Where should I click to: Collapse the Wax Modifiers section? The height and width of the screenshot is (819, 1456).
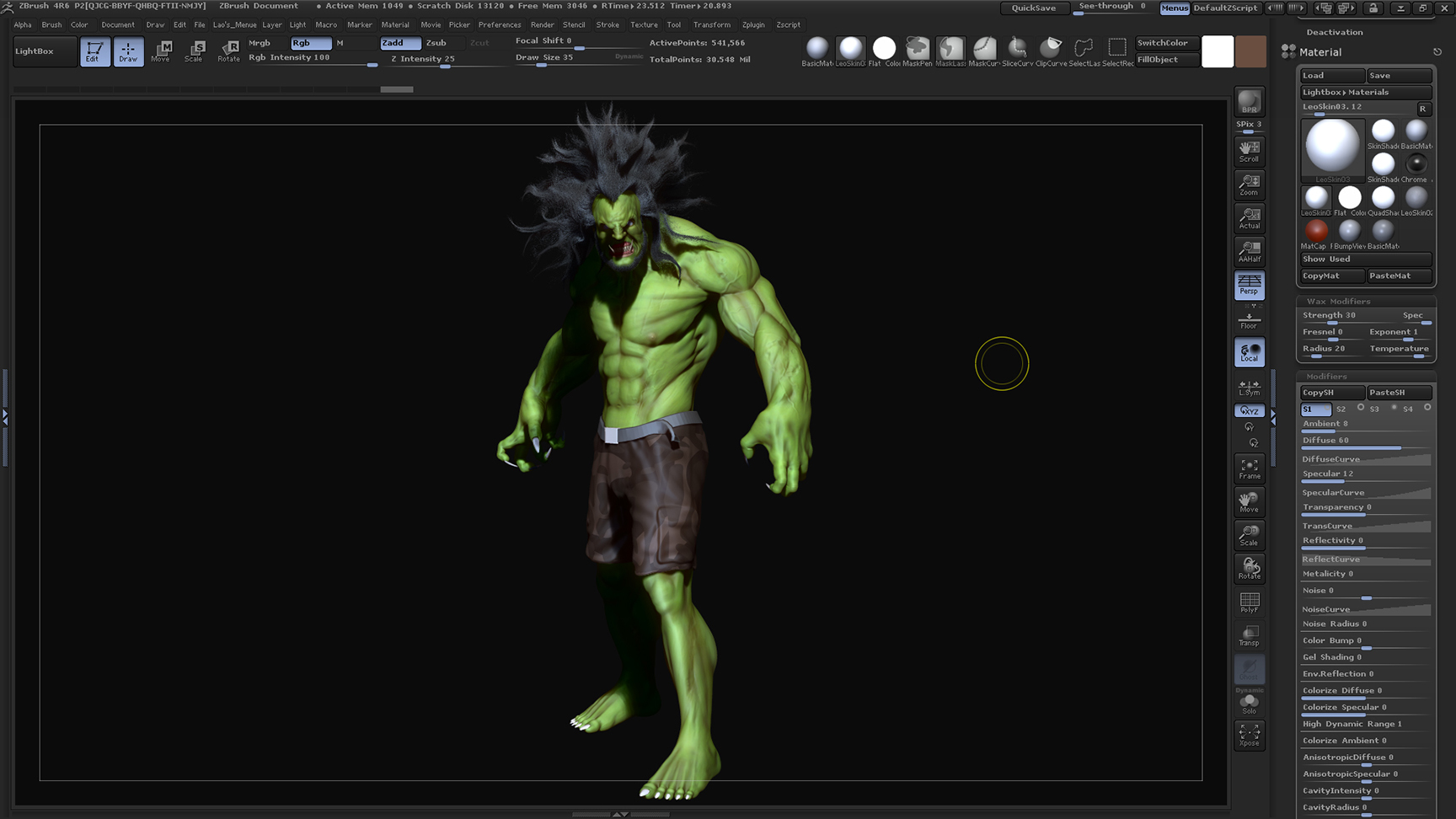(1338, 301)
